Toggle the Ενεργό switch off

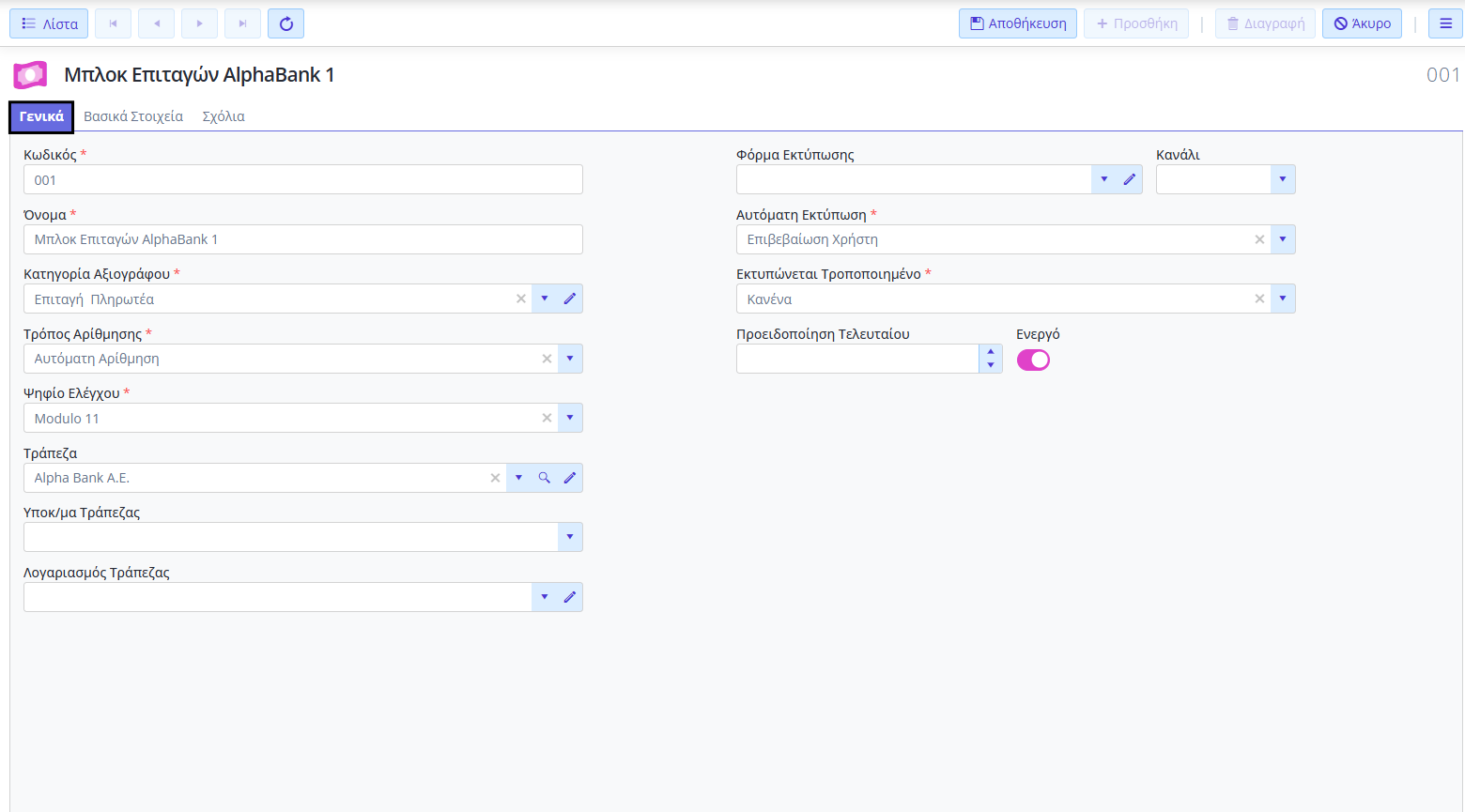(1033, 360)
